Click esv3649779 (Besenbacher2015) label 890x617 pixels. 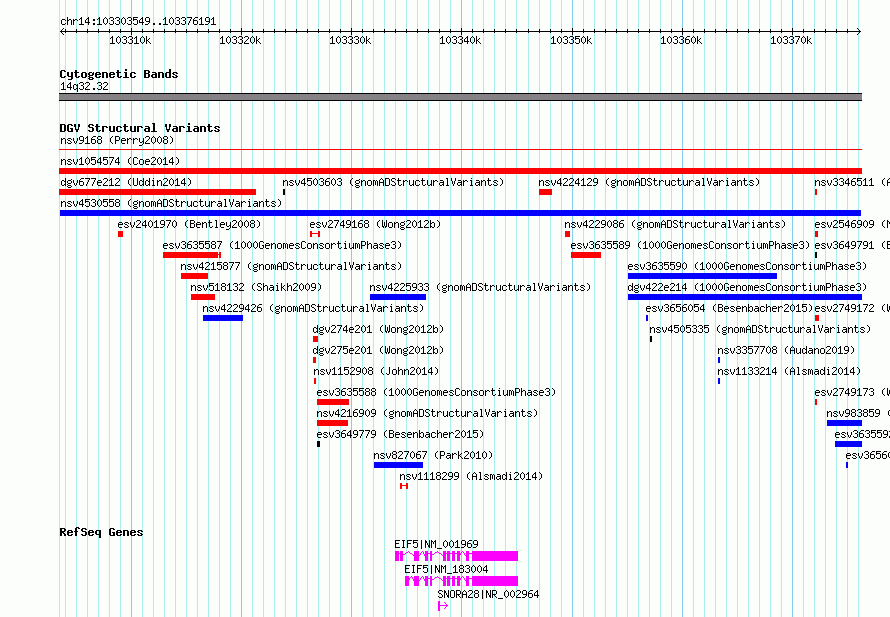pos(400,434)
